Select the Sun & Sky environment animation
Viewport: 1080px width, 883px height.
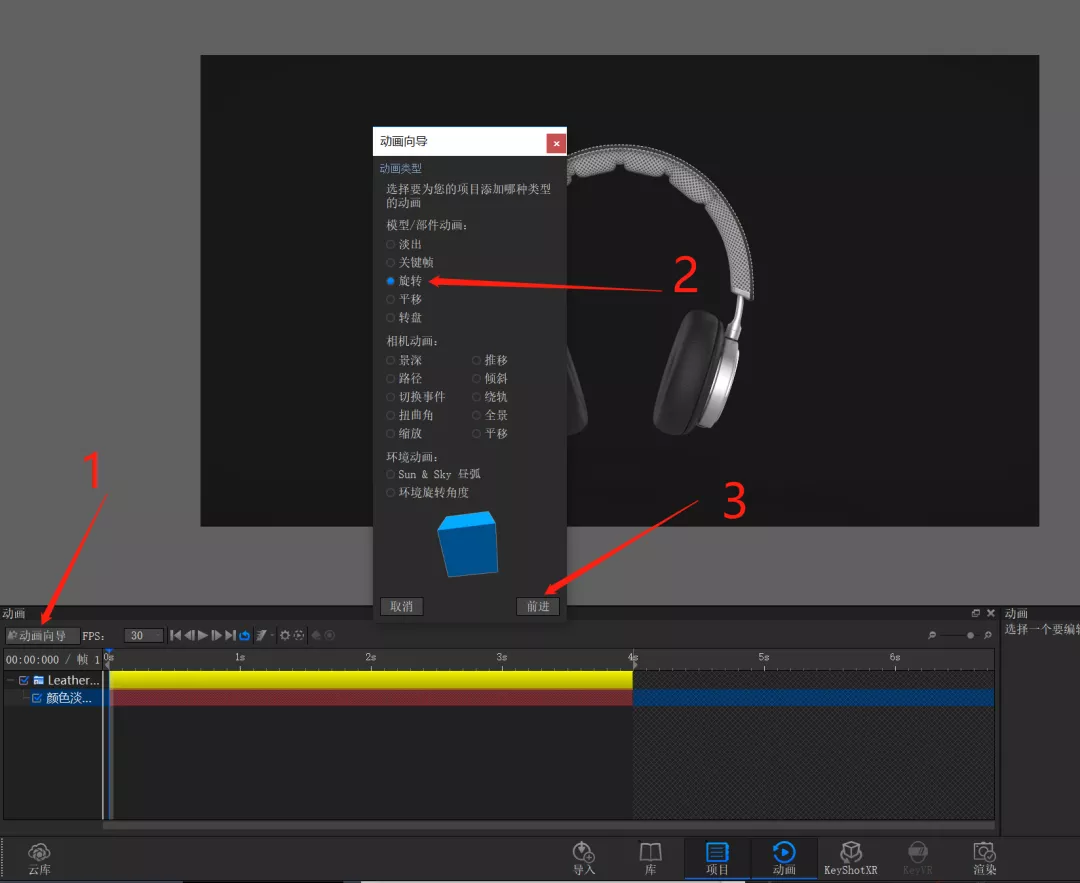click(x=391, y=474)
